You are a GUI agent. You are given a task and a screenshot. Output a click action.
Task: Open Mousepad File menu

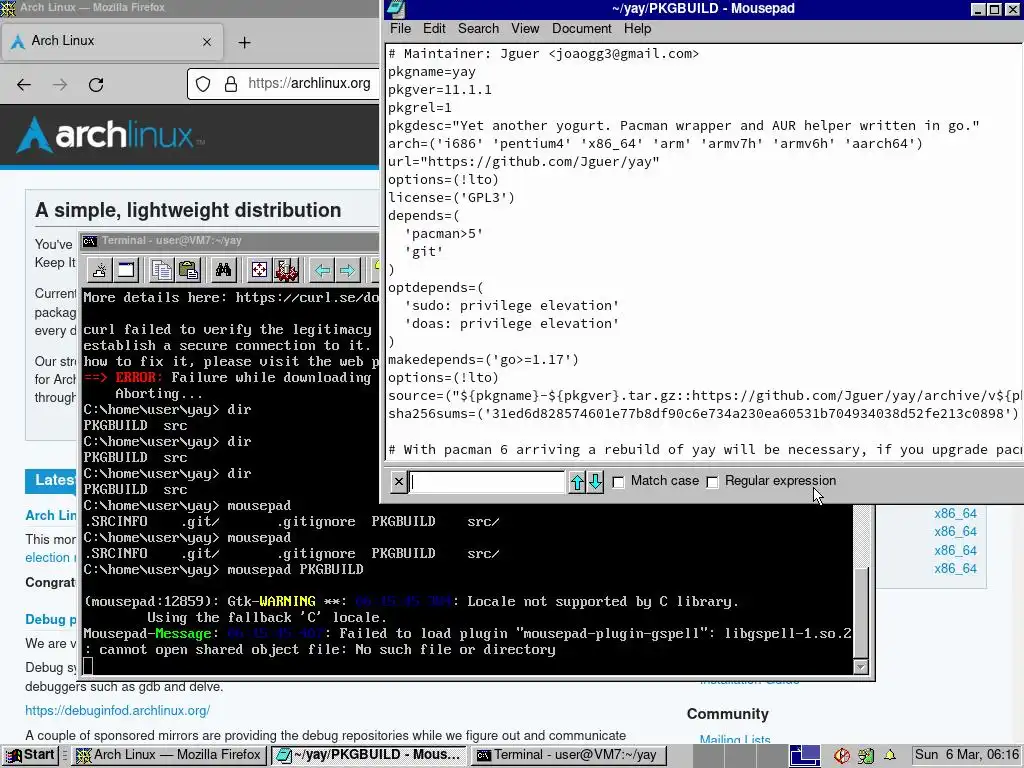point(400,29)
